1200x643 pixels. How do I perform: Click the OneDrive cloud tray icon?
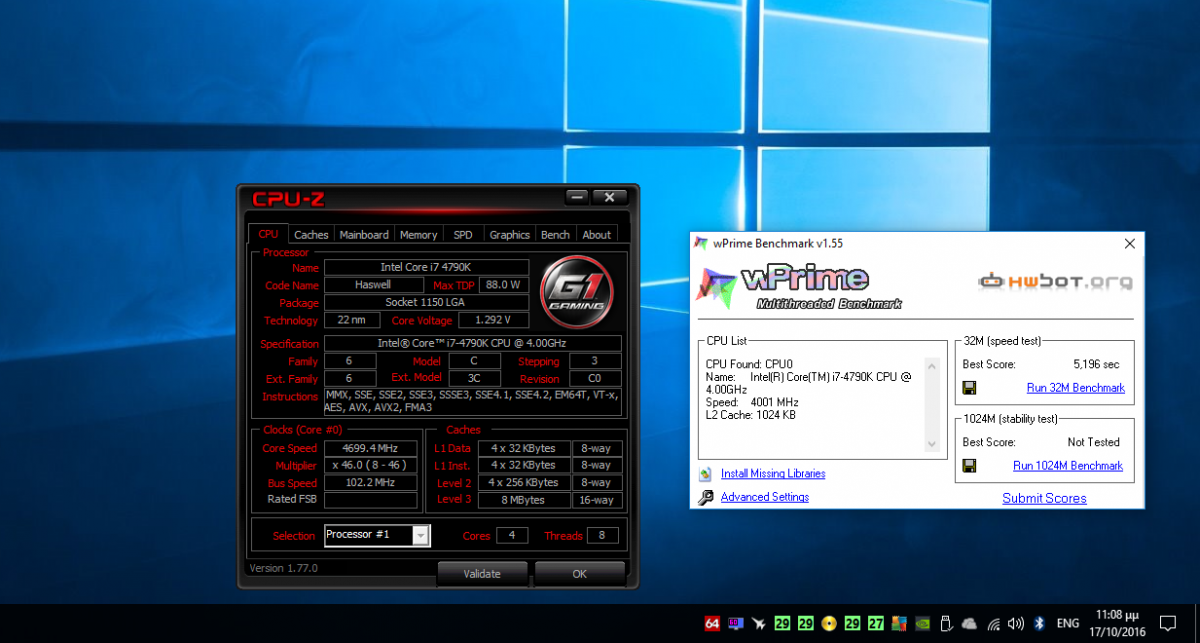[968, 623]
